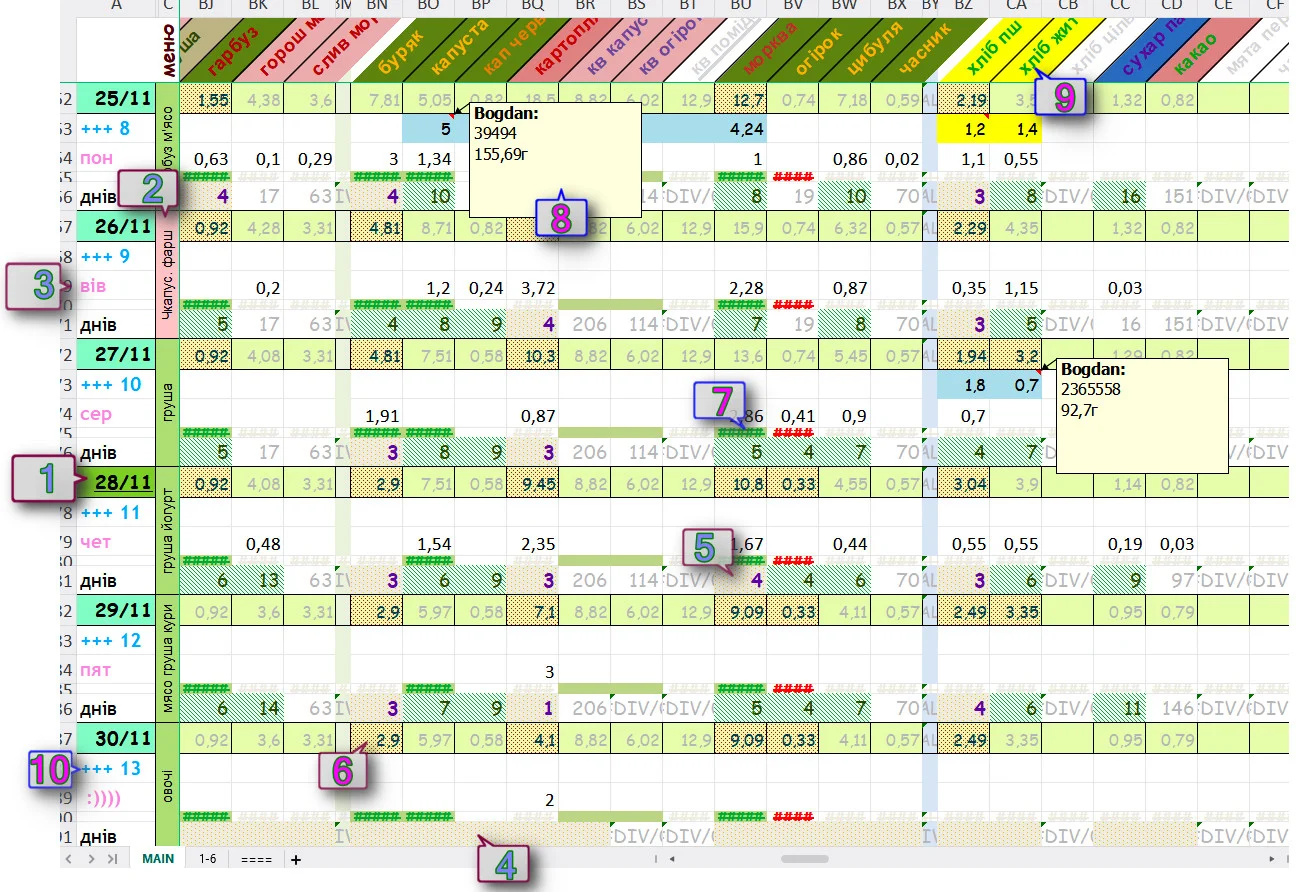Select column header BQ

(533, 7)
